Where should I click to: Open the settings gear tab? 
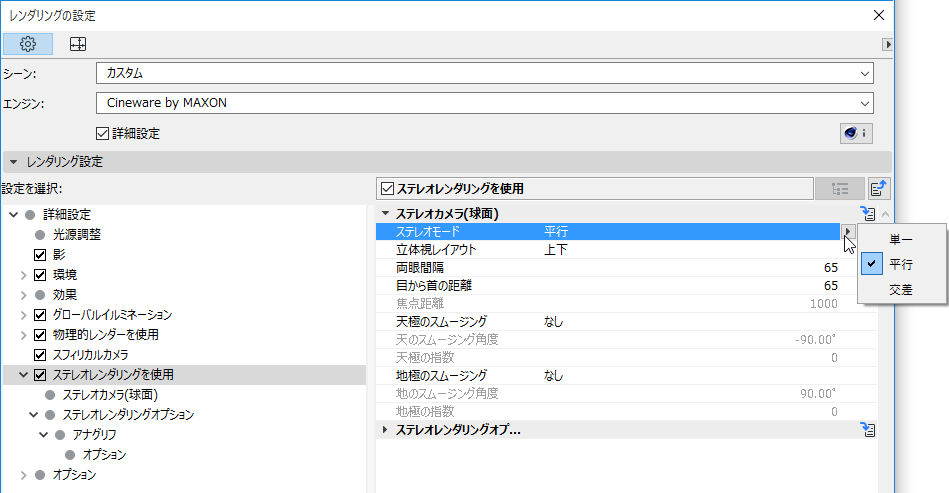pyautogui.click(x=28, y=44)
